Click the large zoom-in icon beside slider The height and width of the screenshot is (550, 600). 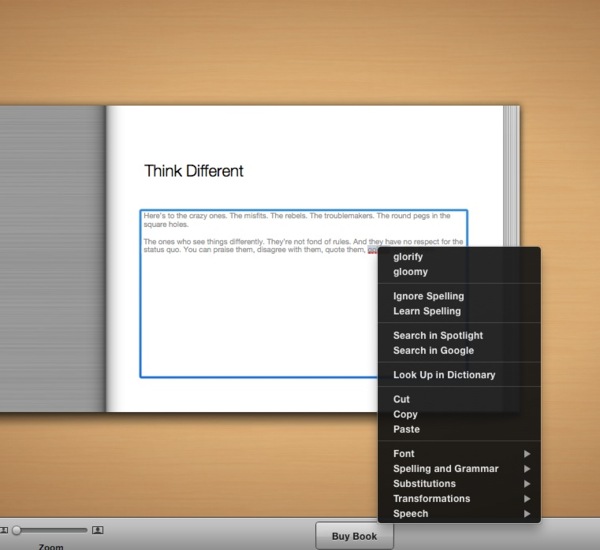(98, 530)
